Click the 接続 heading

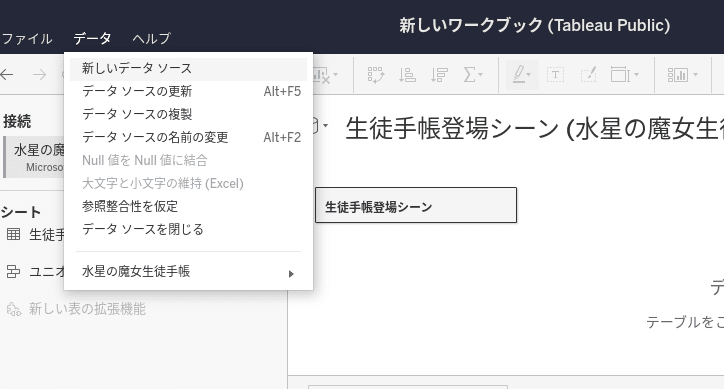(17, 122)
